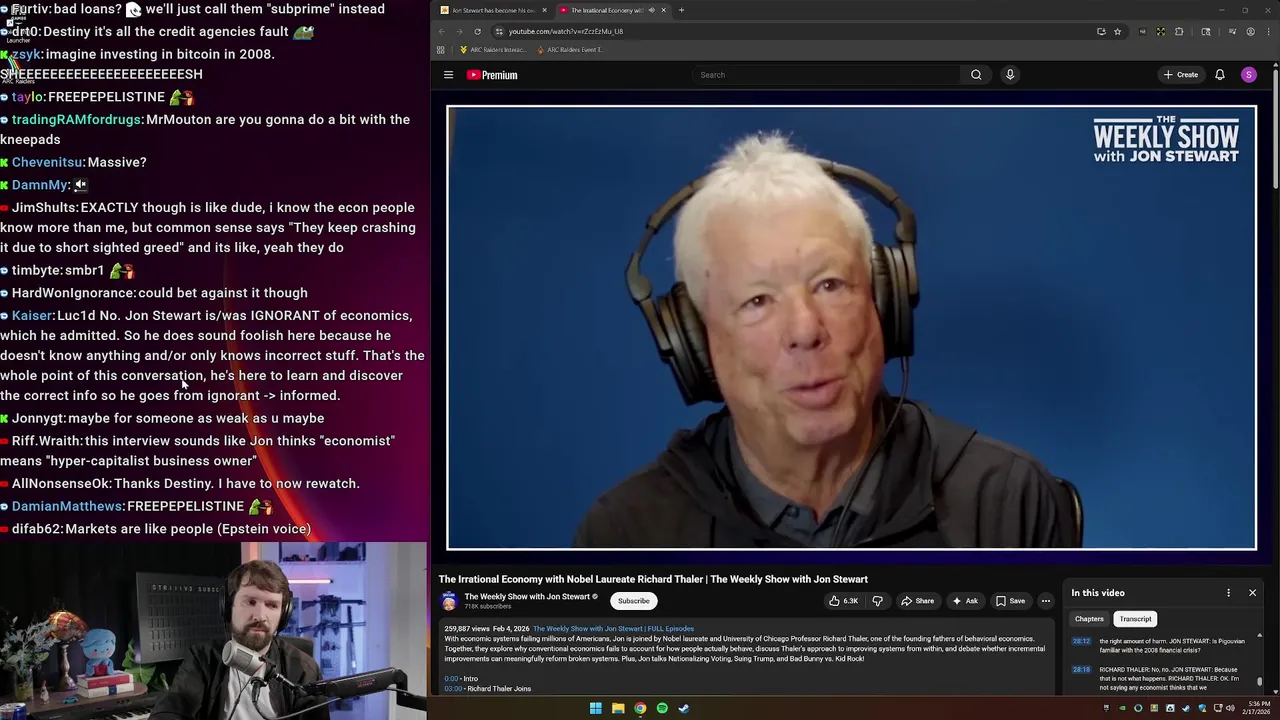Screen dimensions: 1280x720
Task: Jump to transcript timestamp 28:18
Action: coord(1081,670)
